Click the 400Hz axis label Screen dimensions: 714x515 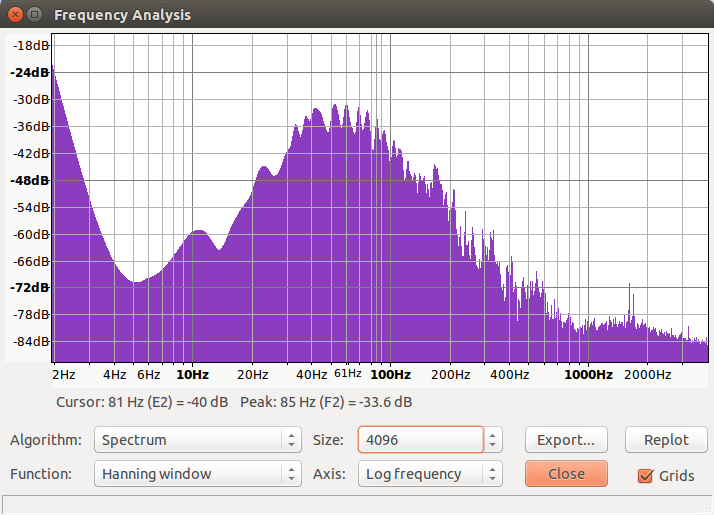click(509, 375)
